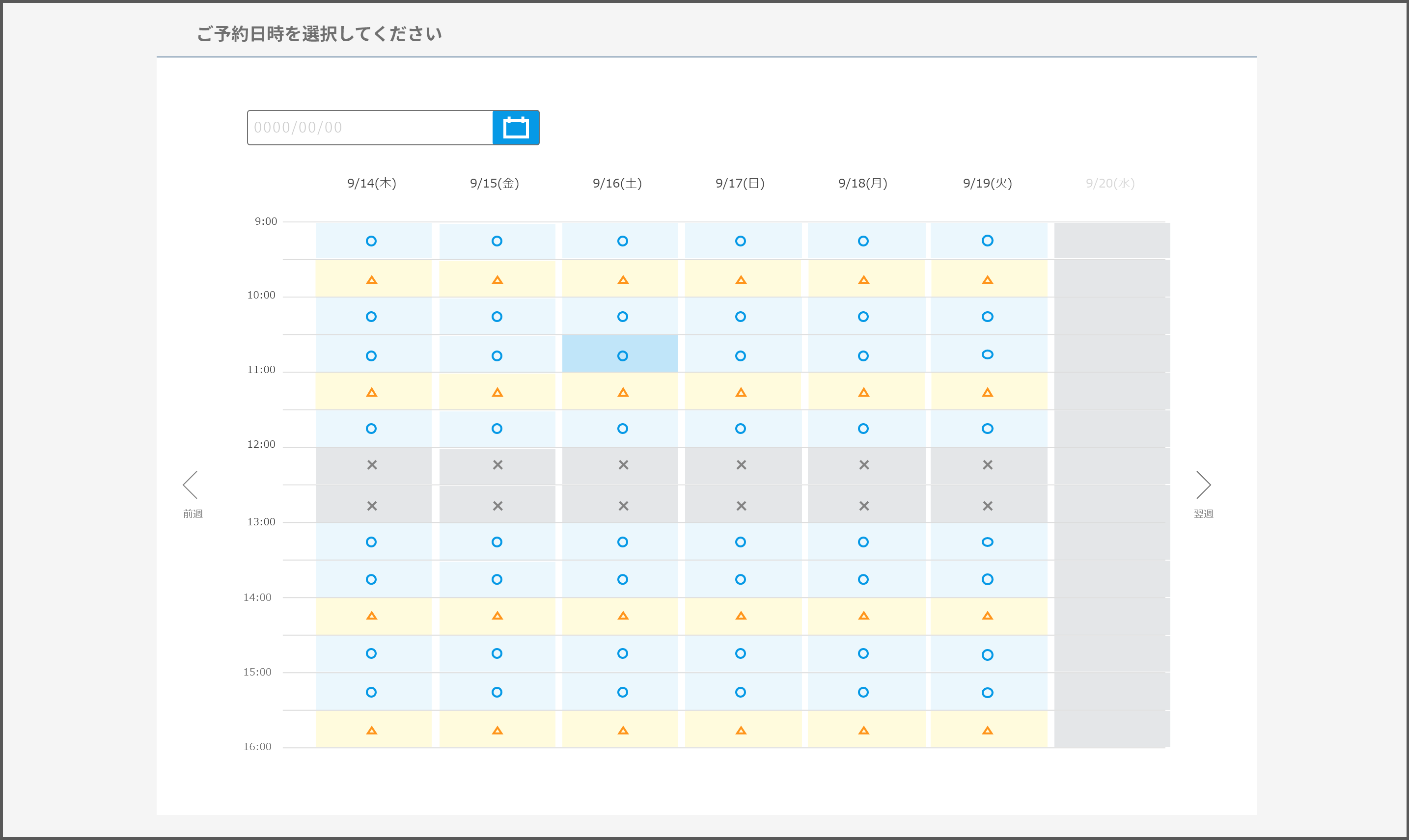Open the calendar date picker icon

tap(515, 127)
